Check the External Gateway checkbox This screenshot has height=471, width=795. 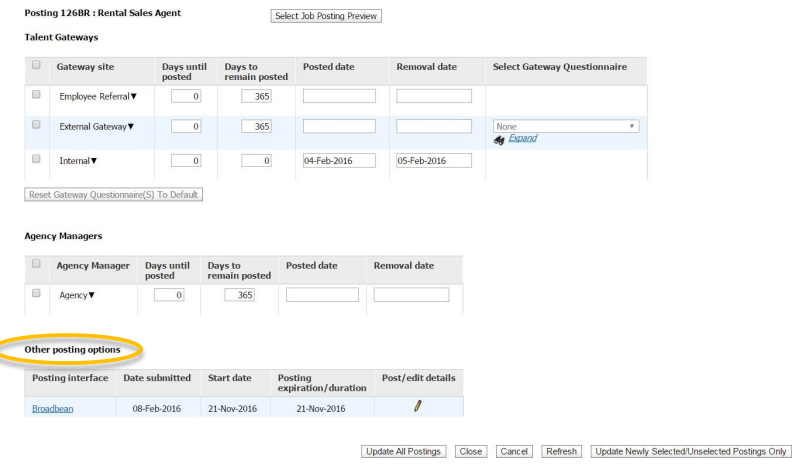[36, 124]
